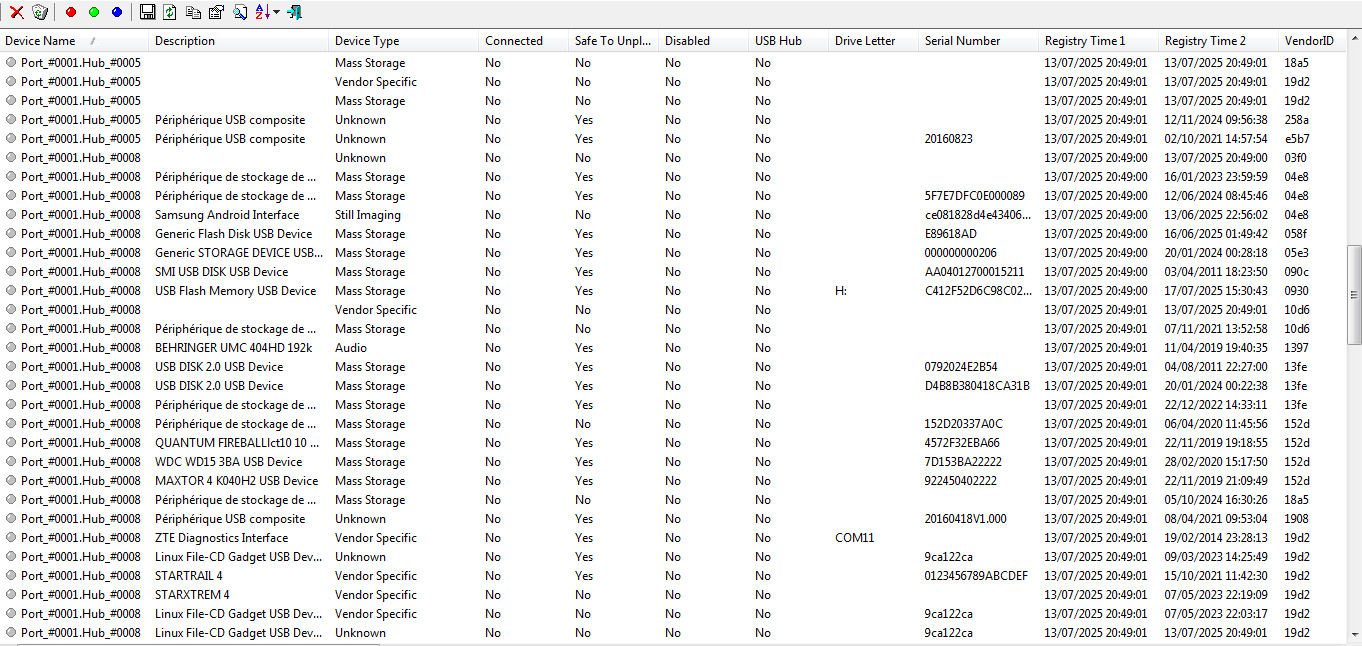Click the gray icon of the STARTRAIL 4 row
This screenshot has width=1362, height=646.
[11, 576]
